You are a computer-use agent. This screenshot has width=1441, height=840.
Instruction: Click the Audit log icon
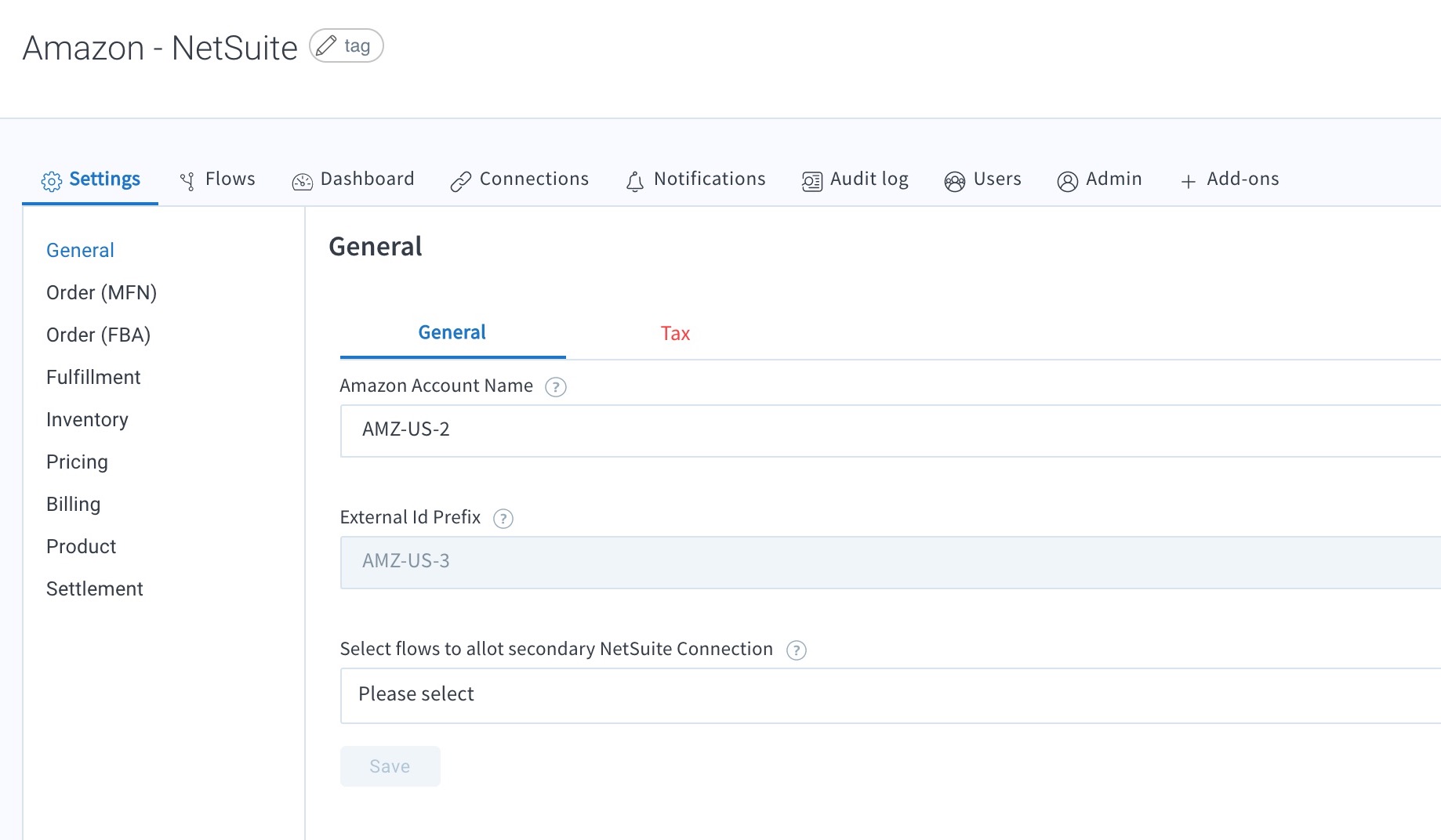[812, 182]
